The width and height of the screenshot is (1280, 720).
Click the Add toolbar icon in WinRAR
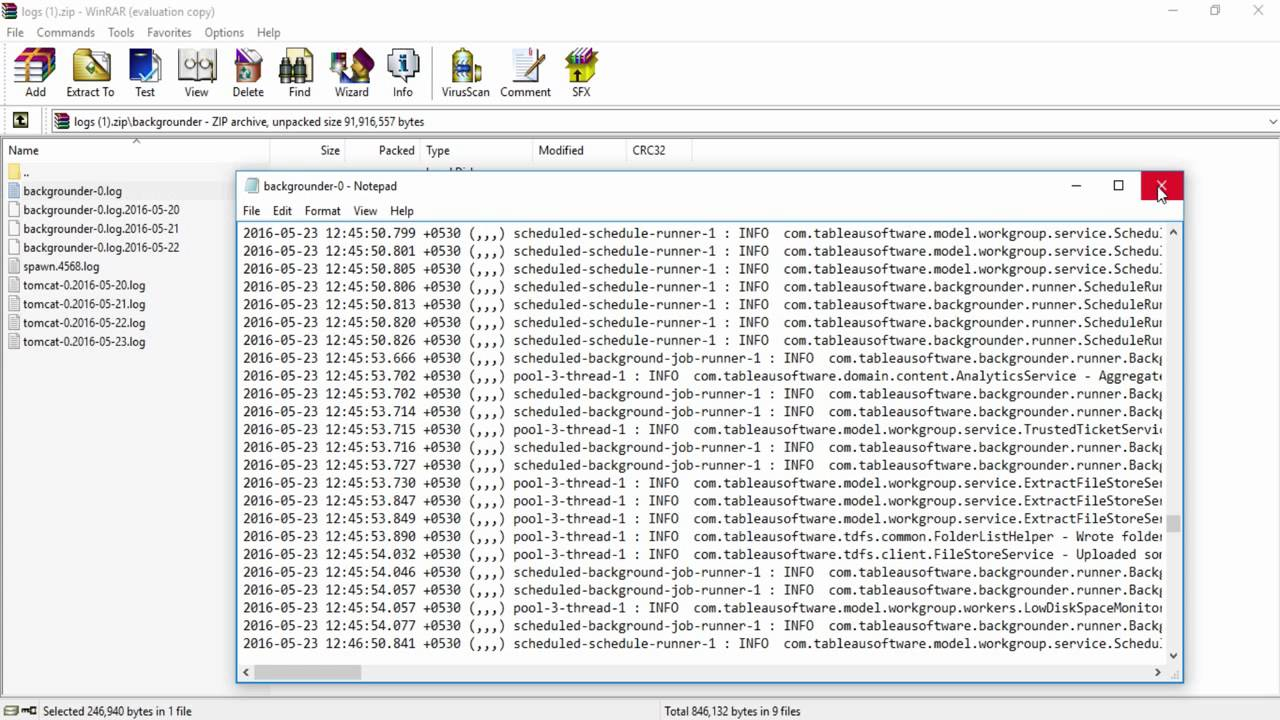35,74
